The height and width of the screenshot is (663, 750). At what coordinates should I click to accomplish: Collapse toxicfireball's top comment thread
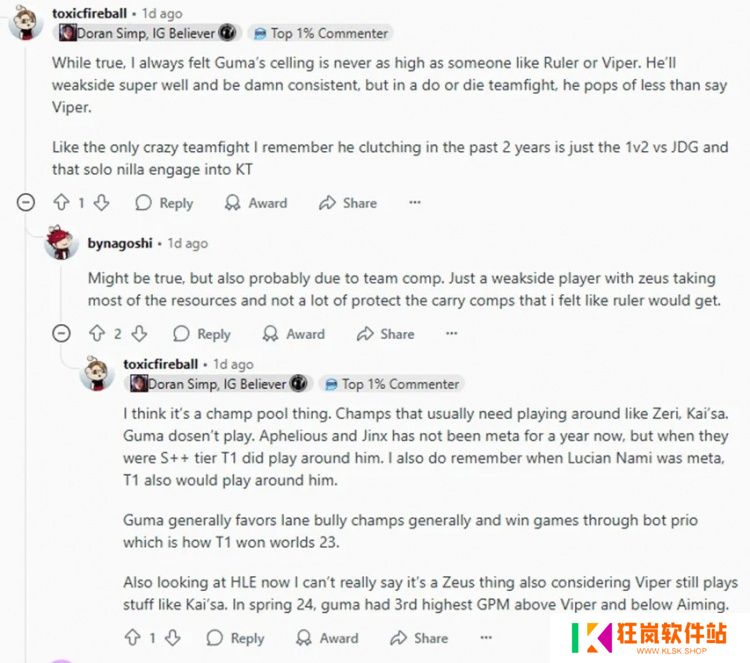point(26,203)
